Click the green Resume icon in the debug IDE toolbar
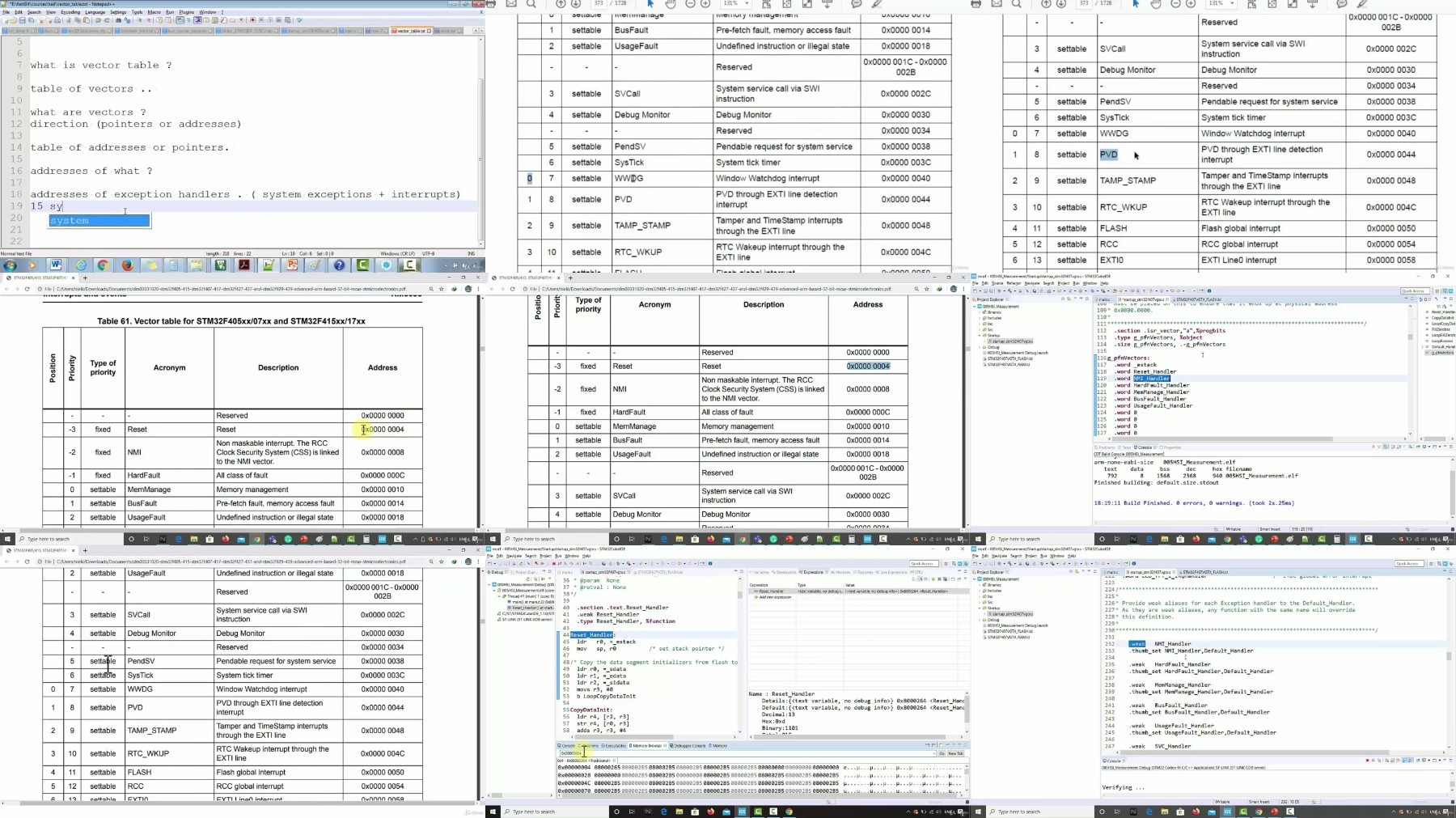This screenshot has height=818, width=1456. pos(542,563)
